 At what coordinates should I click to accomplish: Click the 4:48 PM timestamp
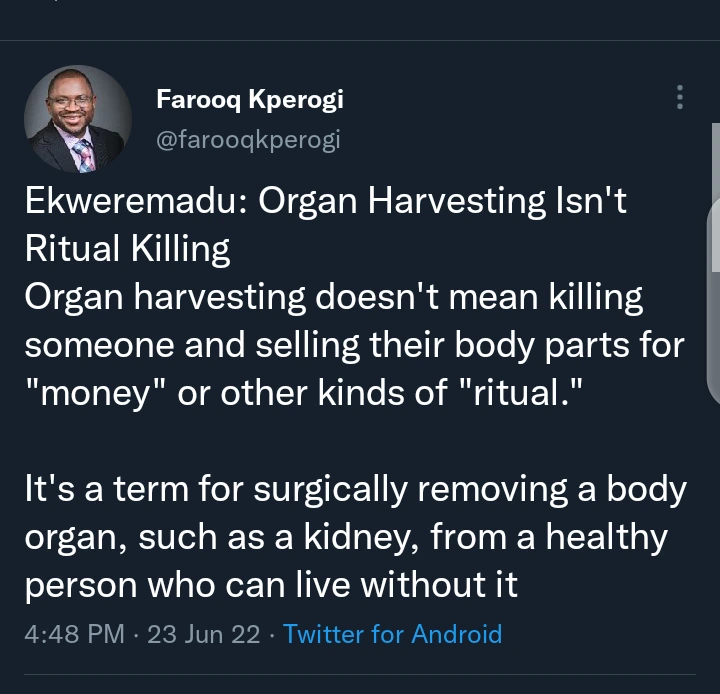(74, 634)
